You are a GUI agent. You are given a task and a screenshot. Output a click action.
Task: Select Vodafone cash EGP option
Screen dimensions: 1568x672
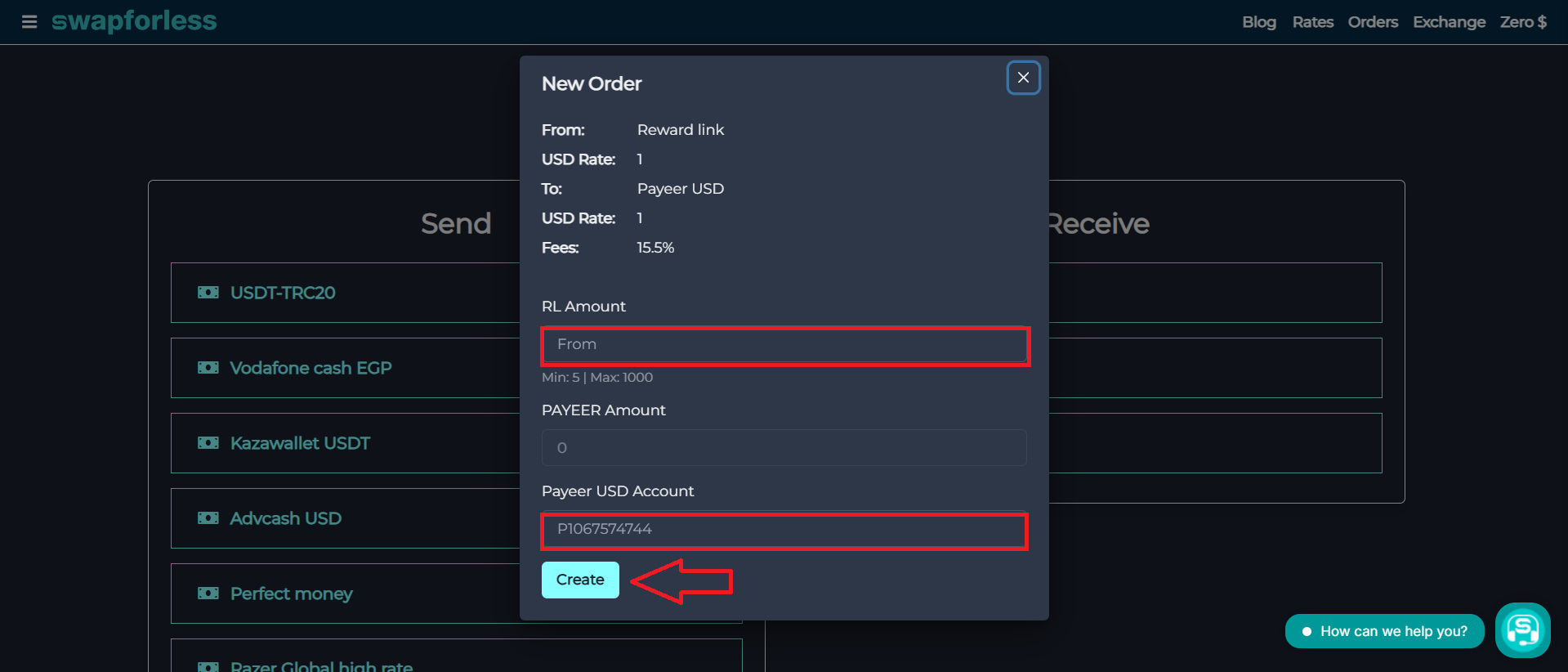(345, 368)
